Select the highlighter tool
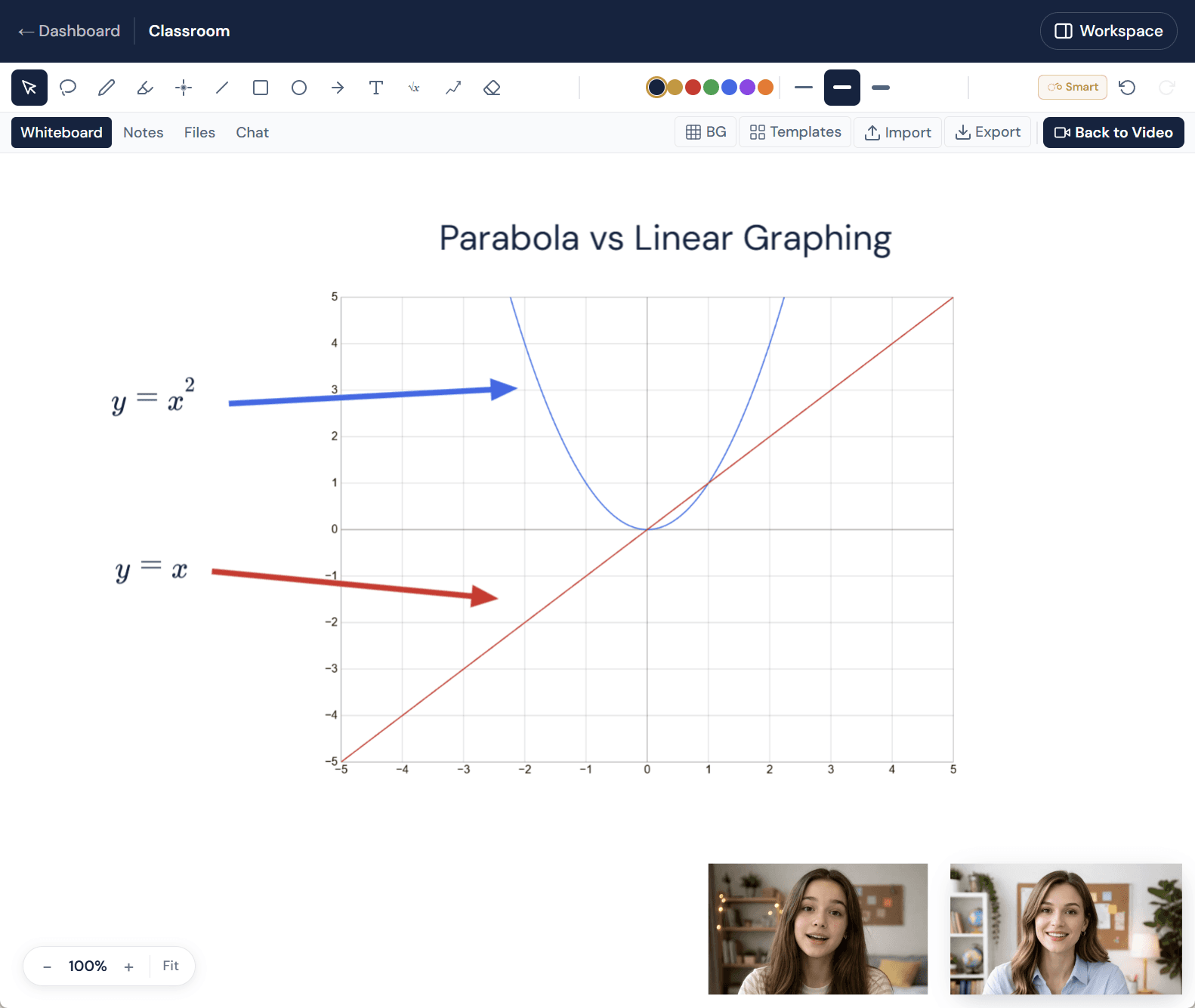 click(145, 88)
